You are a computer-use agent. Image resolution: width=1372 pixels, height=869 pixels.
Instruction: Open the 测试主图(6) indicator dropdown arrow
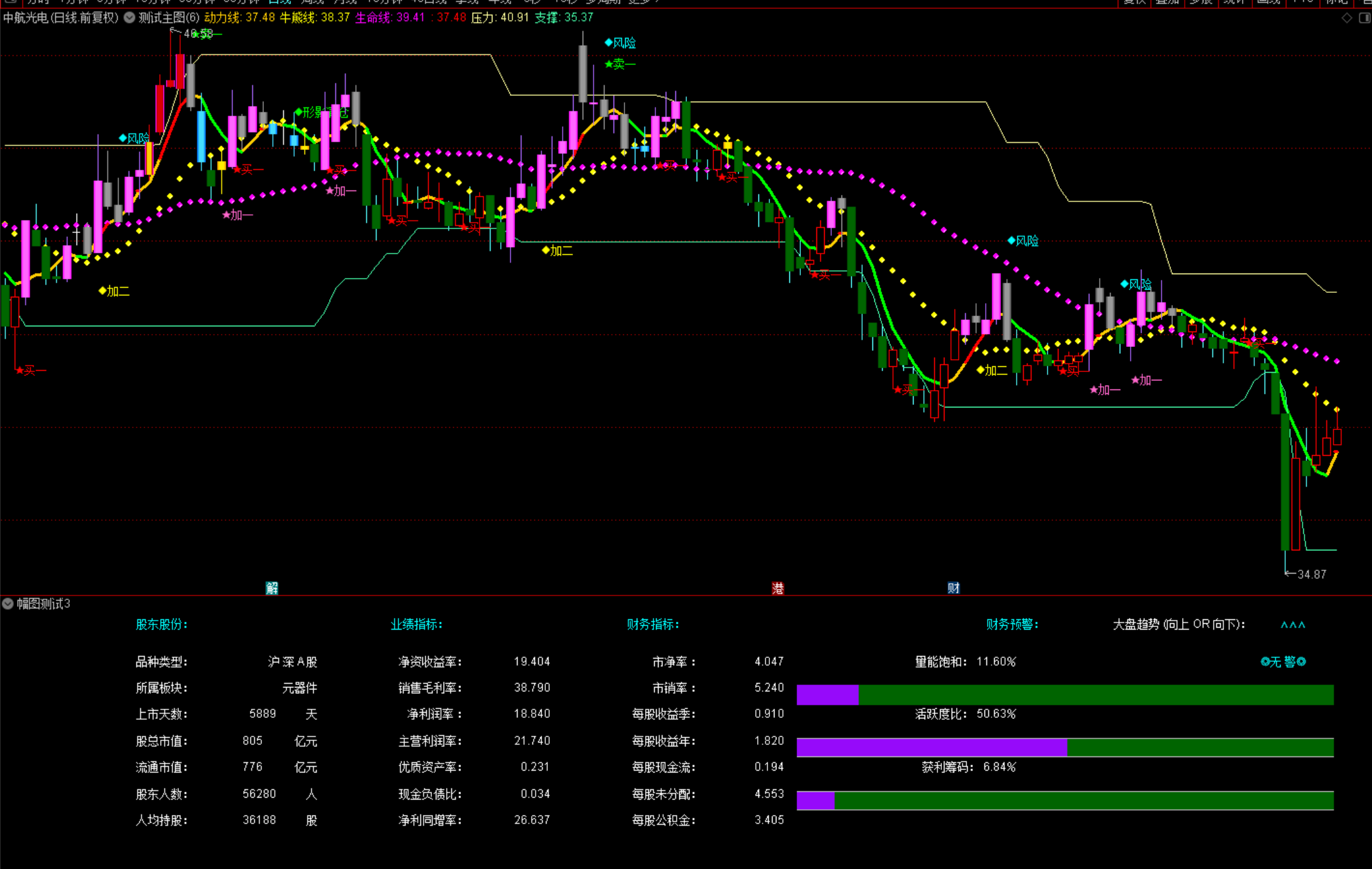129,18
